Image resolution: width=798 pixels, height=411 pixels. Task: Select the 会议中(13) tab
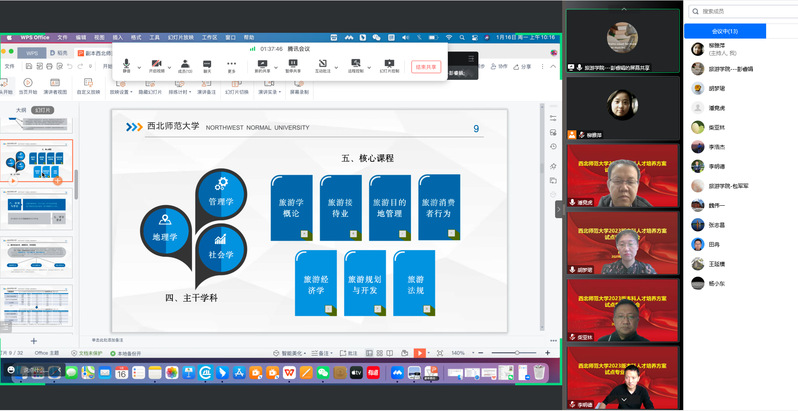click(x=725, y=31)
